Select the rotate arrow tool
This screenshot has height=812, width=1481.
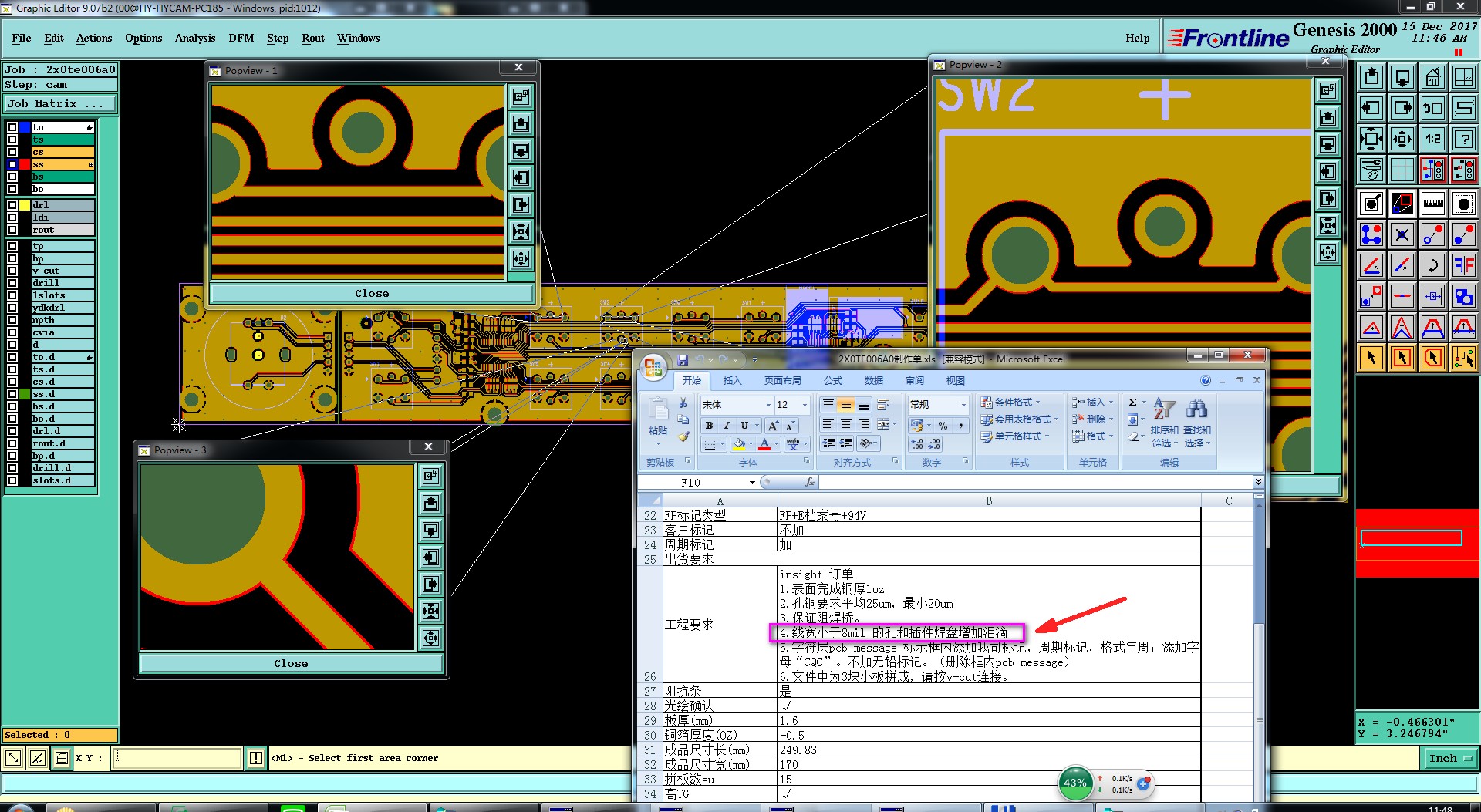[x=1432, y=265]
